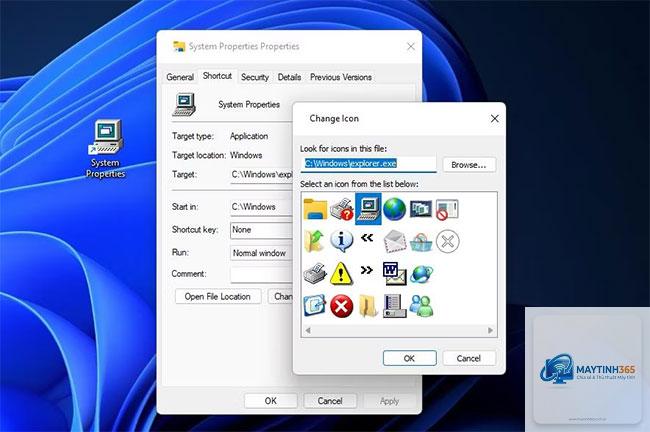Open the Run dropdown showing Normal window
Image resolution: width=650 pixels, height=432 pixels.
[262, 252]
